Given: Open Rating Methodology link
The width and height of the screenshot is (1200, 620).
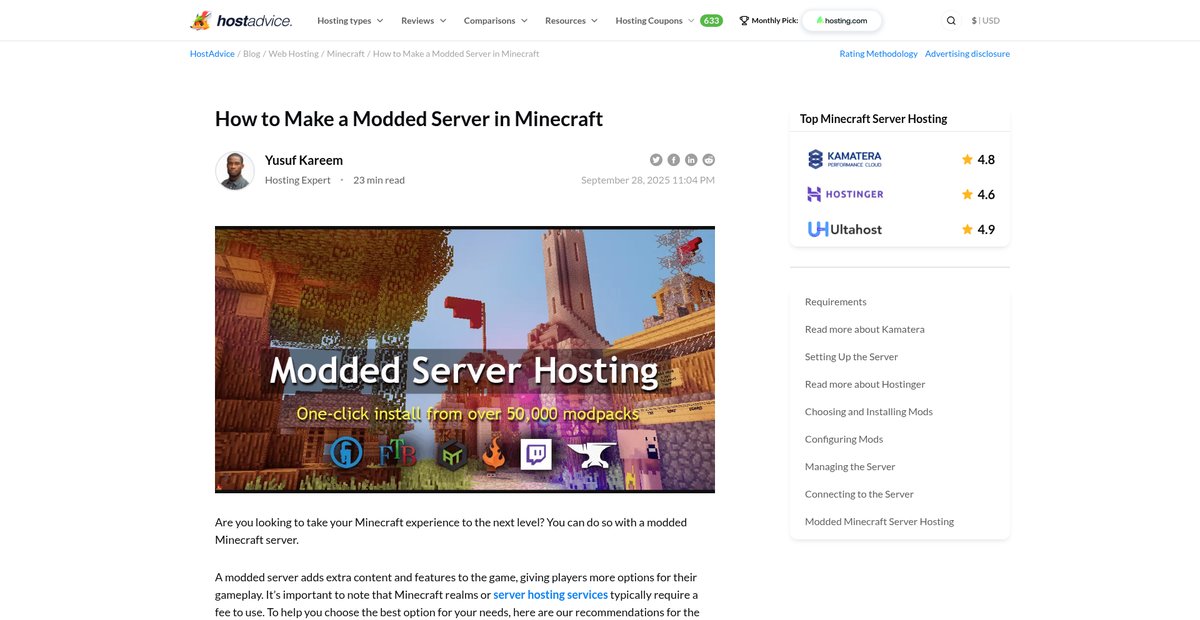Looking at the screenshot, I should click(x=878, y=54).
